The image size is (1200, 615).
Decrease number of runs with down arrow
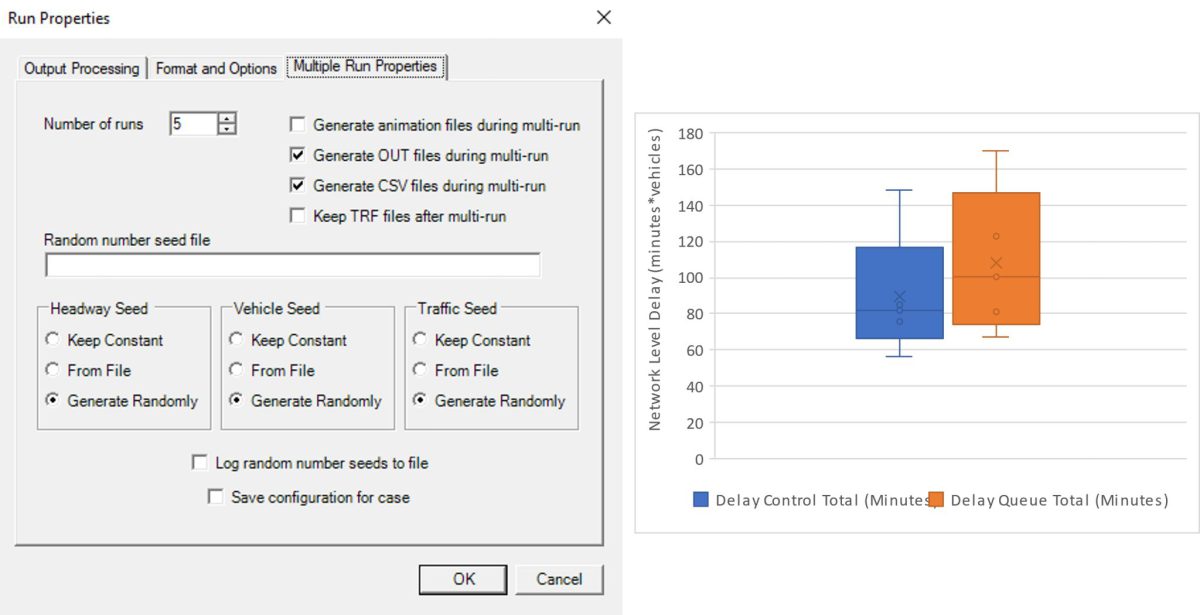(x=228, y=130)
